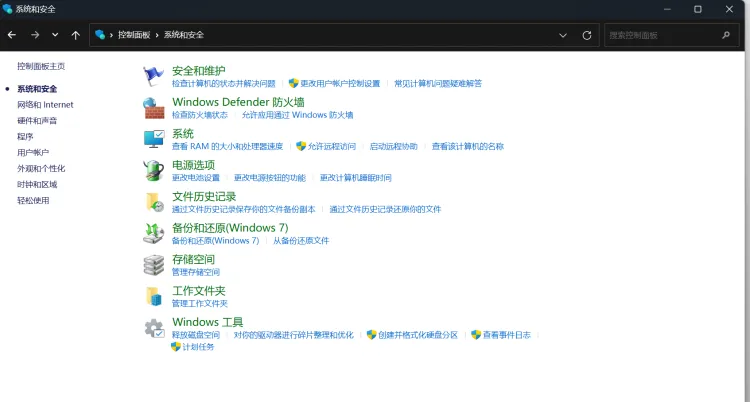Open 释放磁盘空间 link
The height and width of the screenshot is (402, 750).
pyautogui.click(x=196, y=335)
